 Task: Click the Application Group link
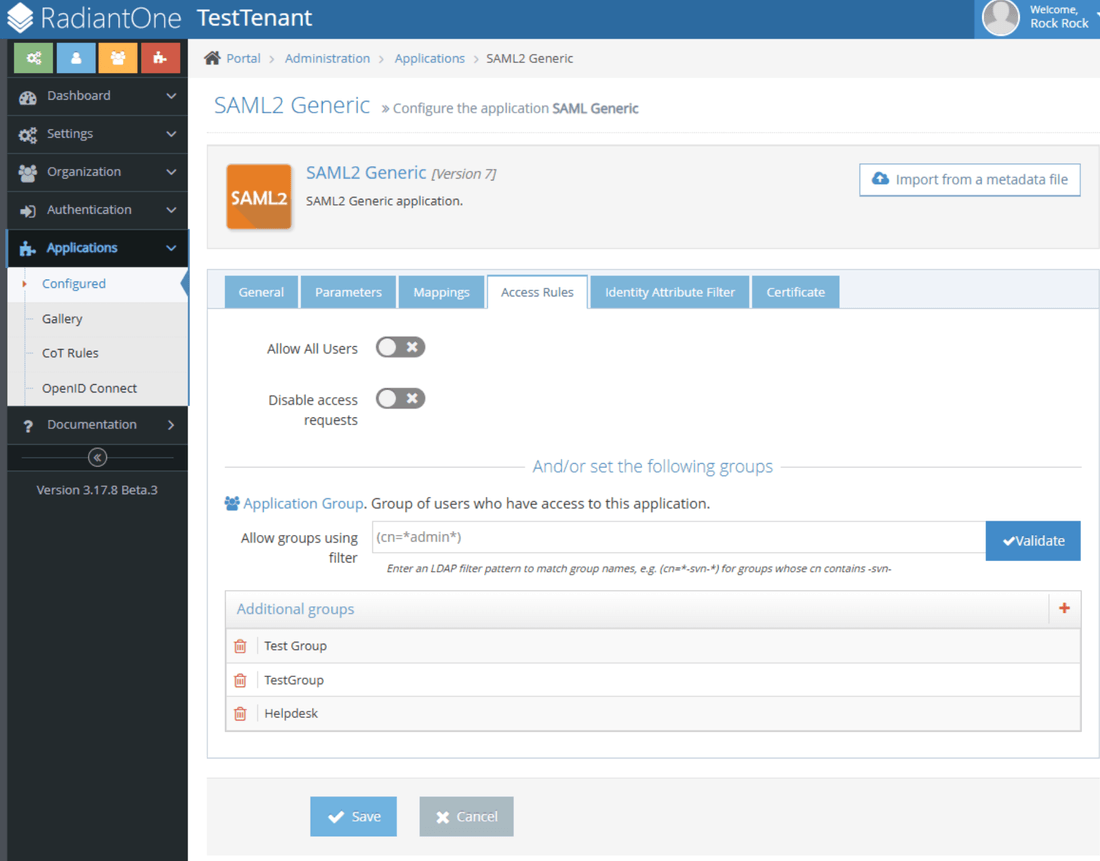point(303,503)
